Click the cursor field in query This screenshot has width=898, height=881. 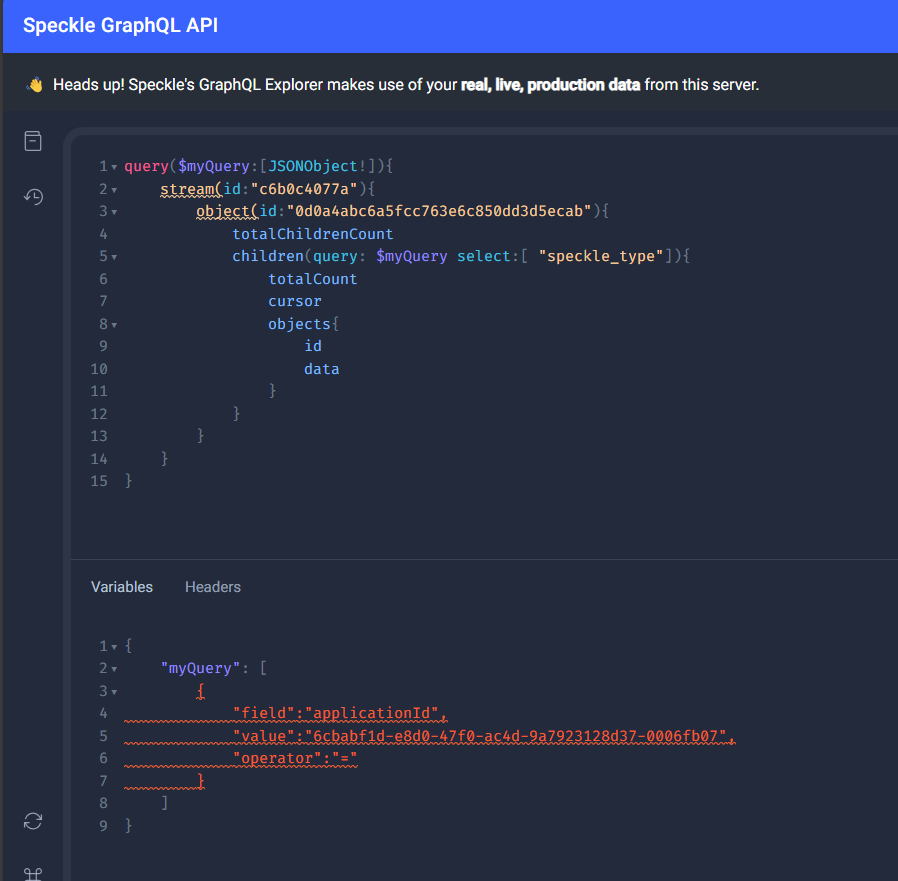[x=295, y=301]
